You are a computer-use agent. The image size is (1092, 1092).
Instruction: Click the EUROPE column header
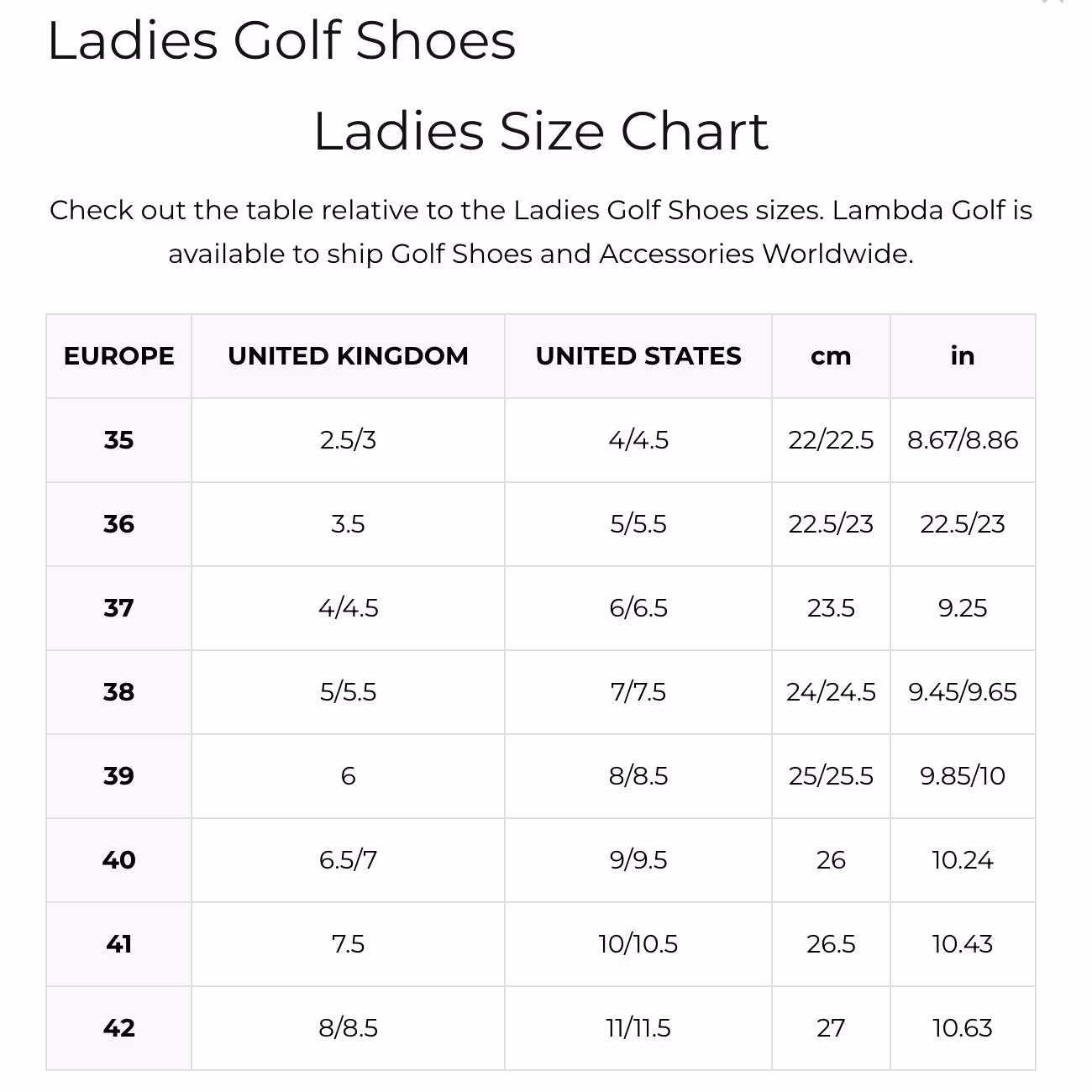118,356
